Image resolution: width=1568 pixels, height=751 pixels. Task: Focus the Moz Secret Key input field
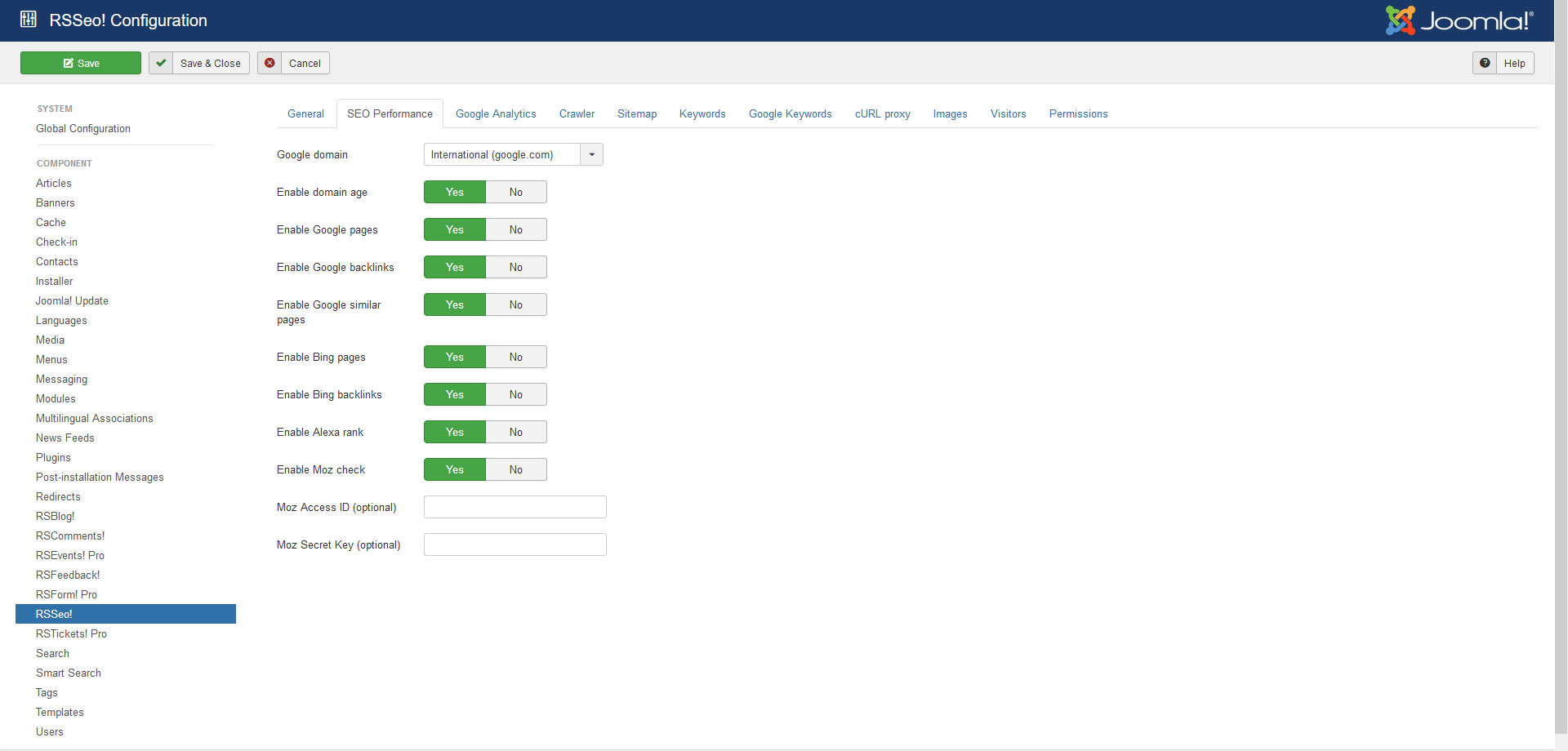point(515,544)
